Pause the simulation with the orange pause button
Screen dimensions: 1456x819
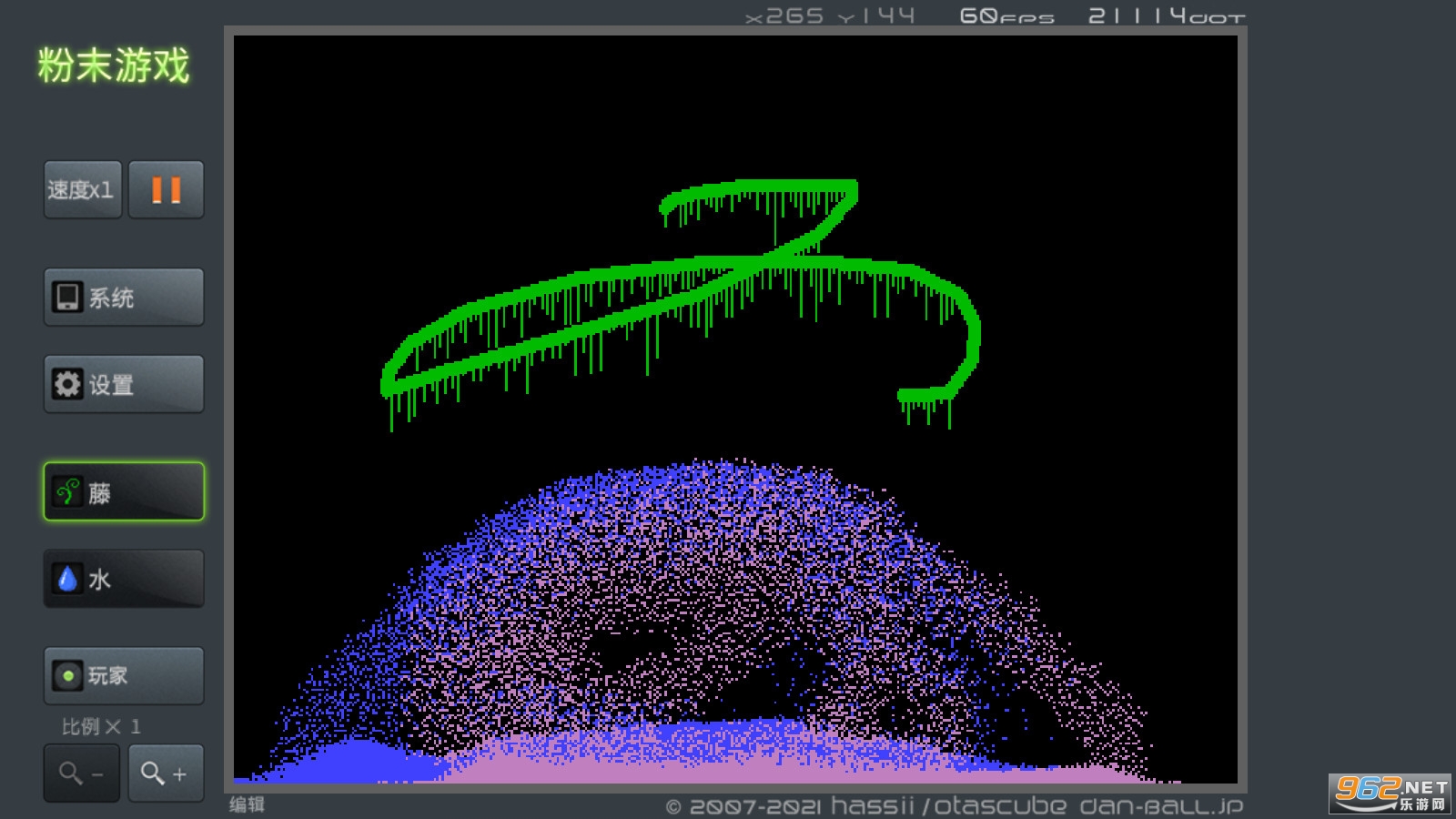pos(166,190)
